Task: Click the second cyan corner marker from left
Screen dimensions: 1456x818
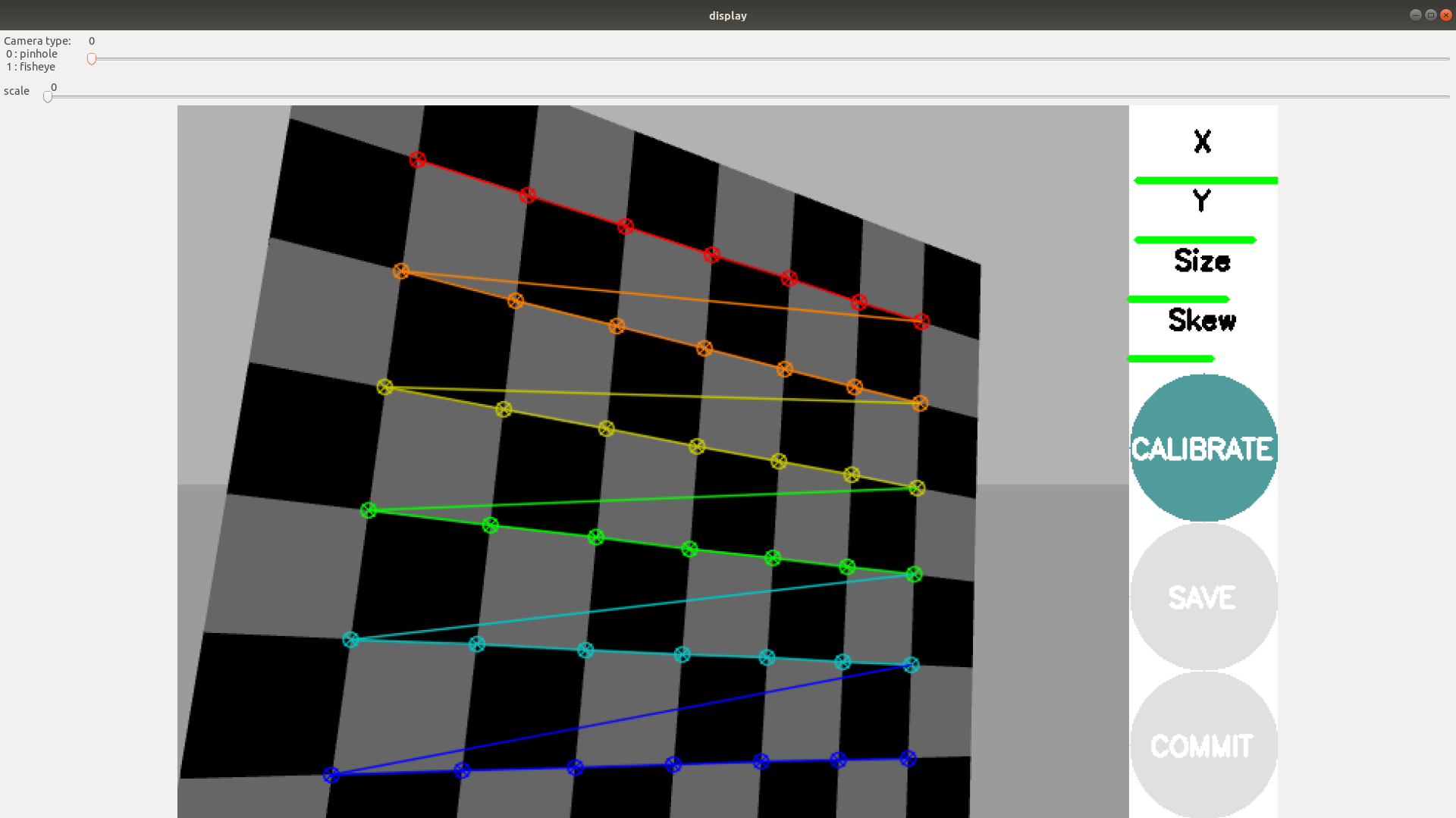Action: coord(476,644)
